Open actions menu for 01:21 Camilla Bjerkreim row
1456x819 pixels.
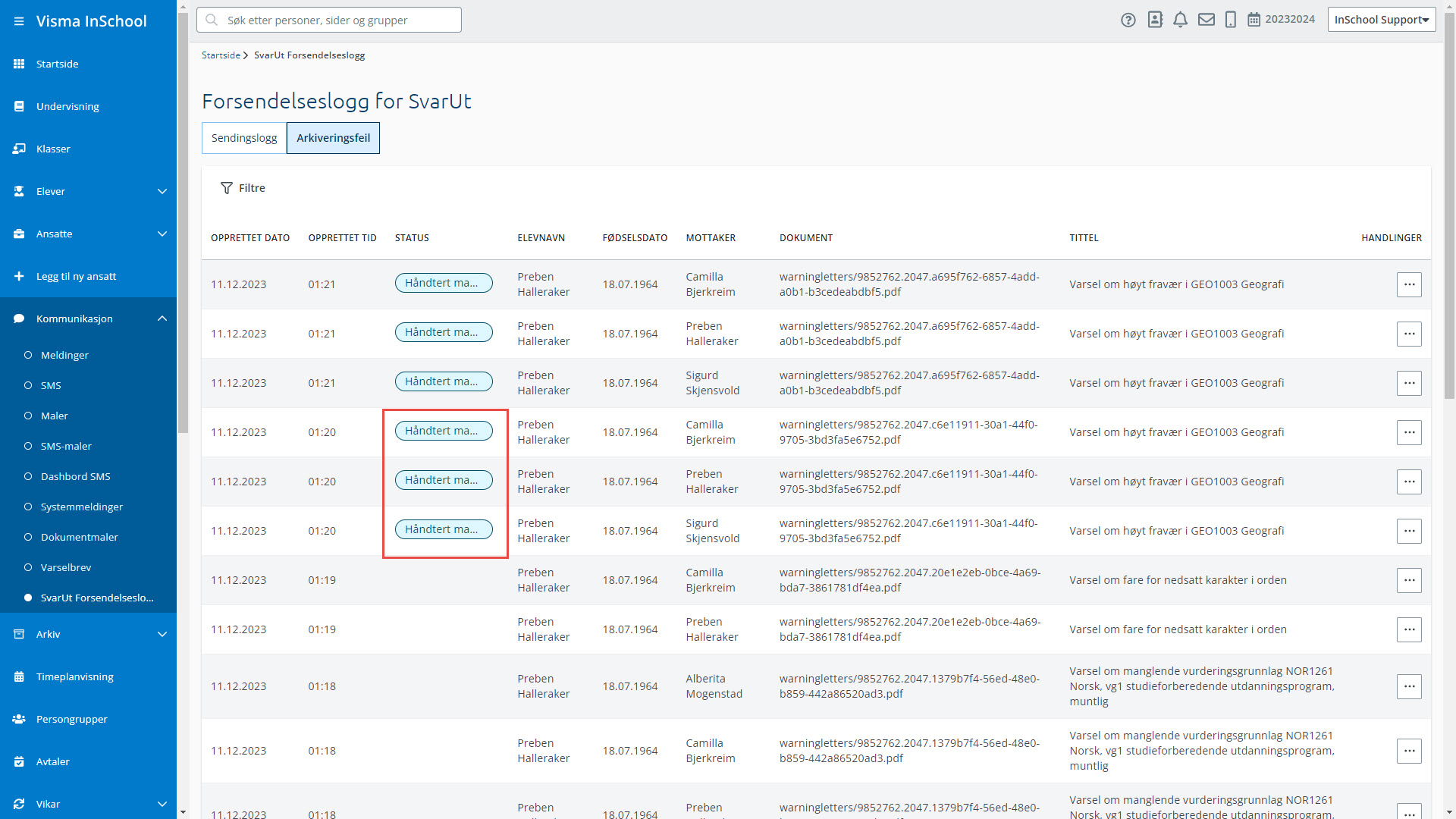1409,284
